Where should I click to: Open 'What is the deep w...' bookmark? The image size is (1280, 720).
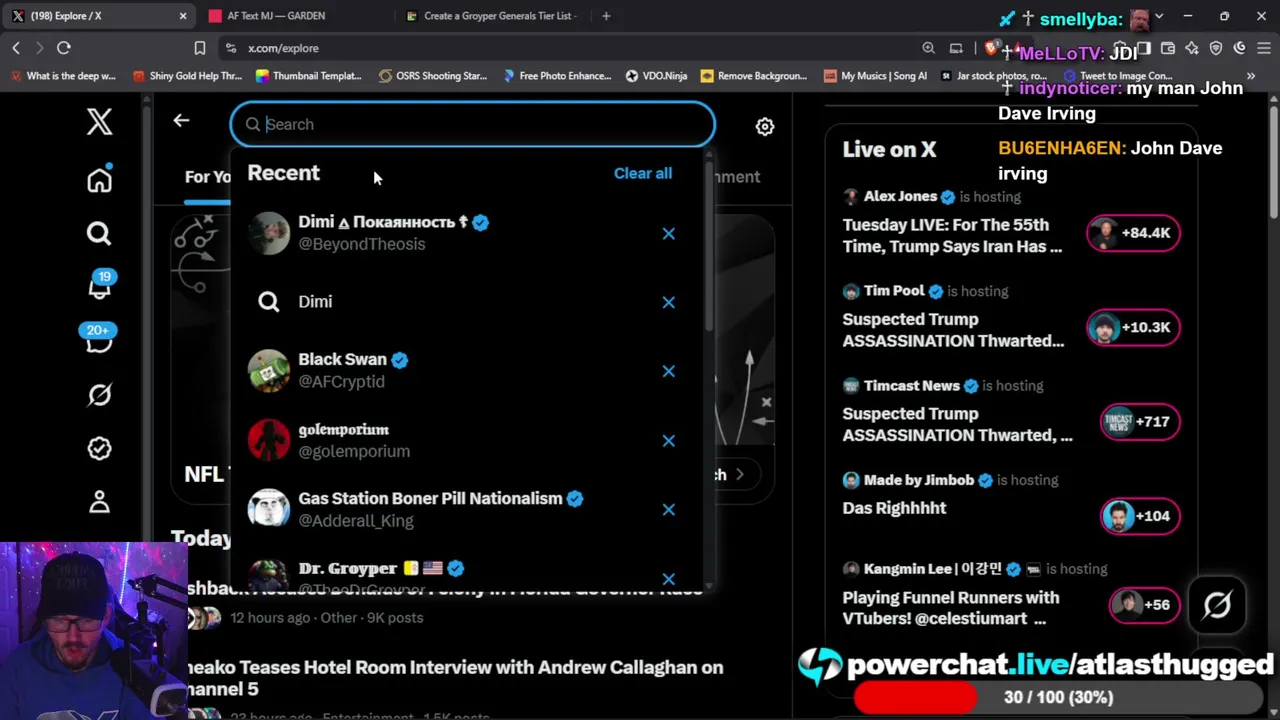[x=63, y=76]
